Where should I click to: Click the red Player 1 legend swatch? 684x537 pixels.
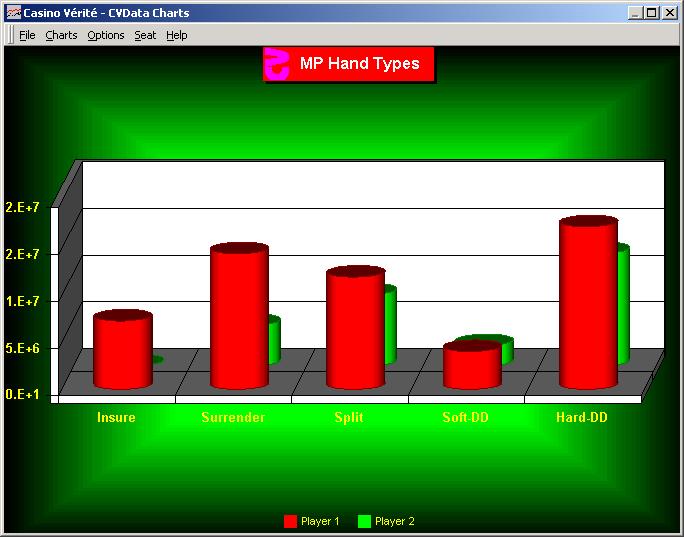(x=291, y=521)
